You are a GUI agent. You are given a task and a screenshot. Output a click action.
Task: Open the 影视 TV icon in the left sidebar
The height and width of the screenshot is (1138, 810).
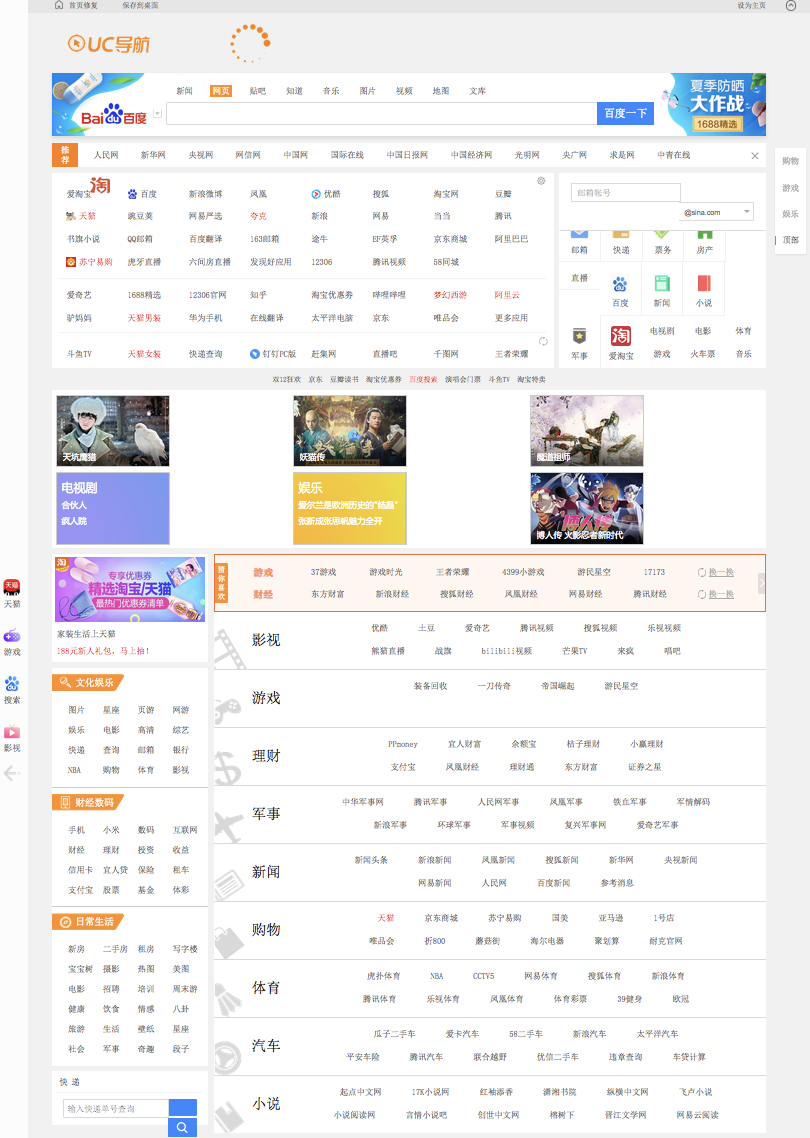pos(12,732)
